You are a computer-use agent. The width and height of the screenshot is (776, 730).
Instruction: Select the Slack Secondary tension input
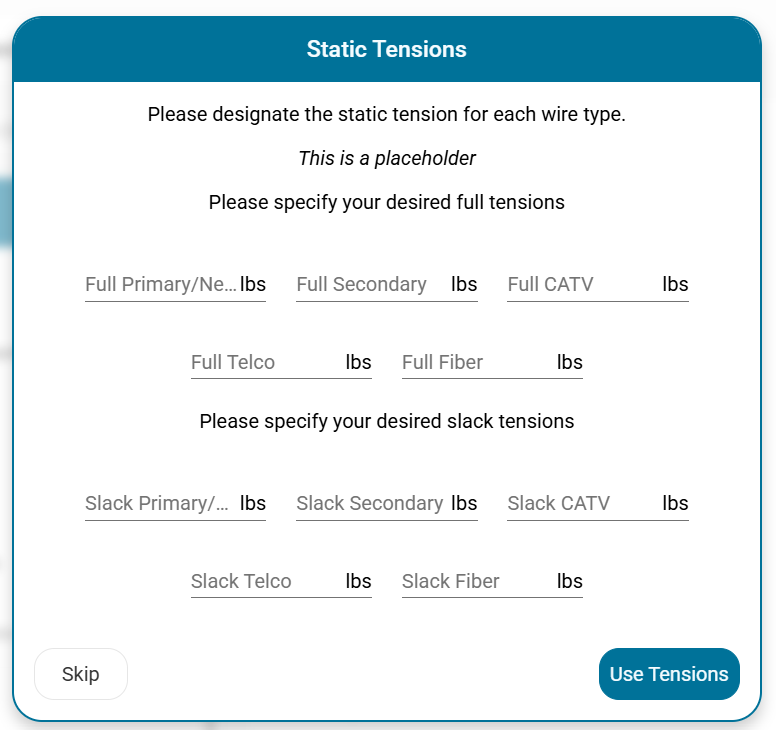tap(372, 504)
